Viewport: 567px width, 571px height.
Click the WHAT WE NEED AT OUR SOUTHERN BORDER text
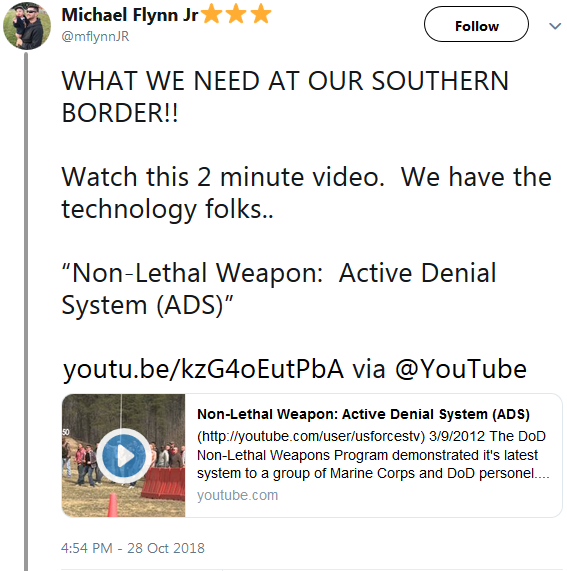(285, 97)
